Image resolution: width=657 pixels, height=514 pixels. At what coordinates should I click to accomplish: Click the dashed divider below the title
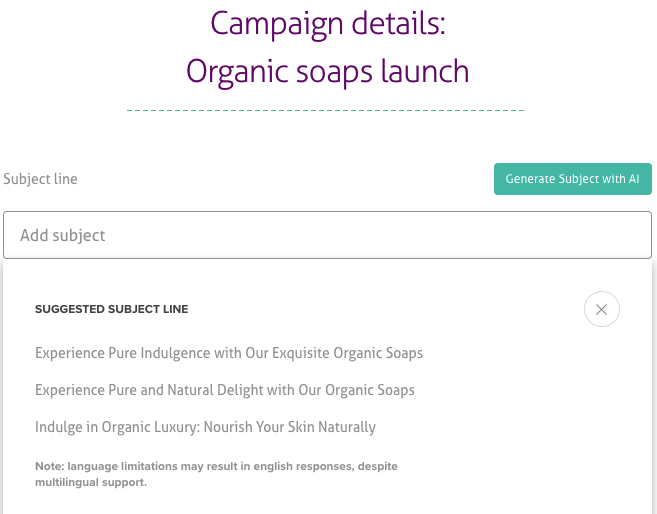(326, 109)
